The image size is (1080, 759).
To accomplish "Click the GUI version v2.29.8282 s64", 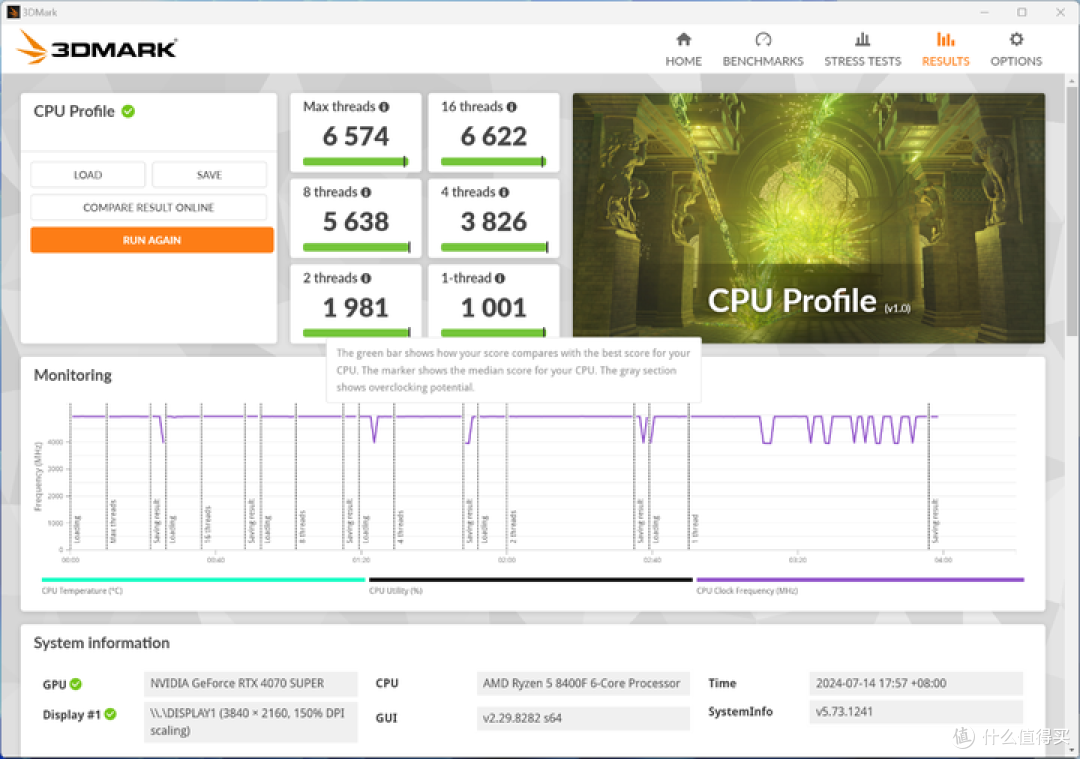I will [583, 718].
